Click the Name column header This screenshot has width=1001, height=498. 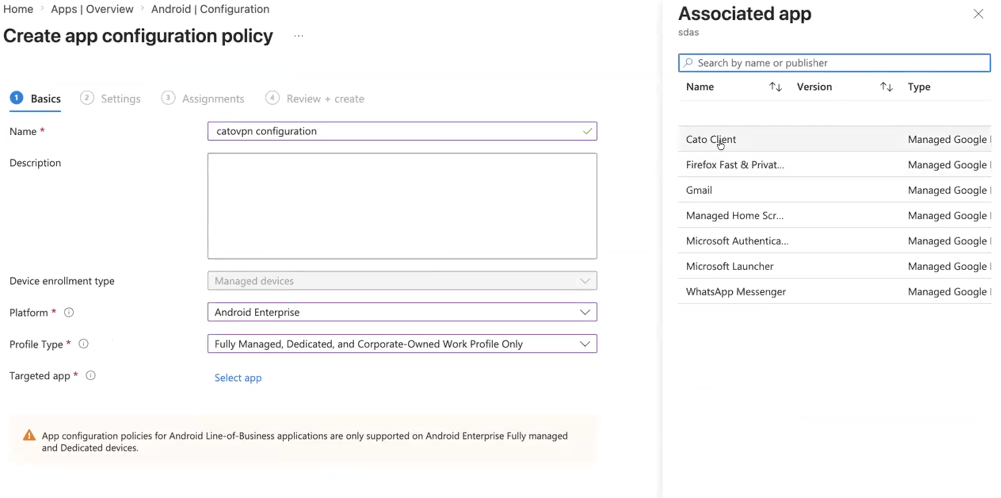tap(700, 87)
